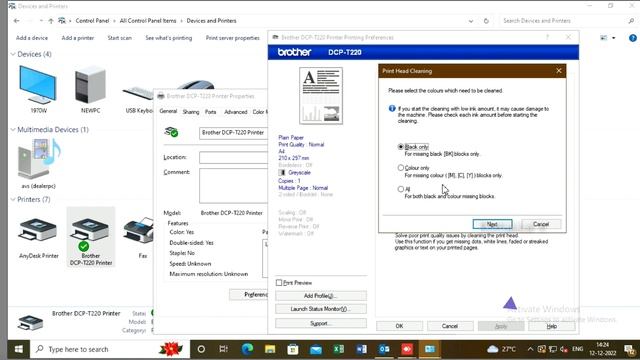Select the All colours radio button
The height and width of the screenshot is (360, 640).
(400, 189)
